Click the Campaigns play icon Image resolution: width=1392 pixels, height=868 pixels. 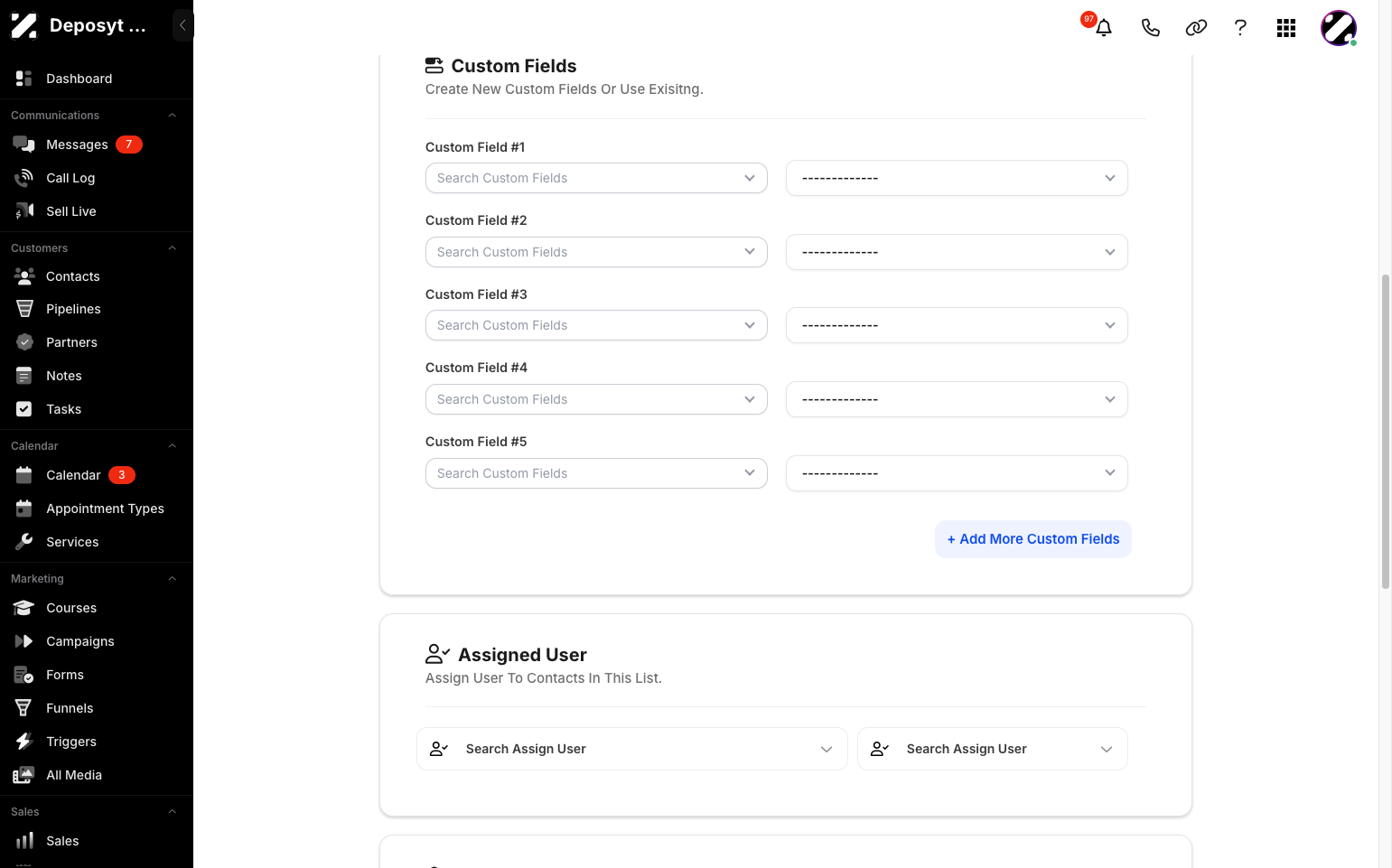(24, 641)
